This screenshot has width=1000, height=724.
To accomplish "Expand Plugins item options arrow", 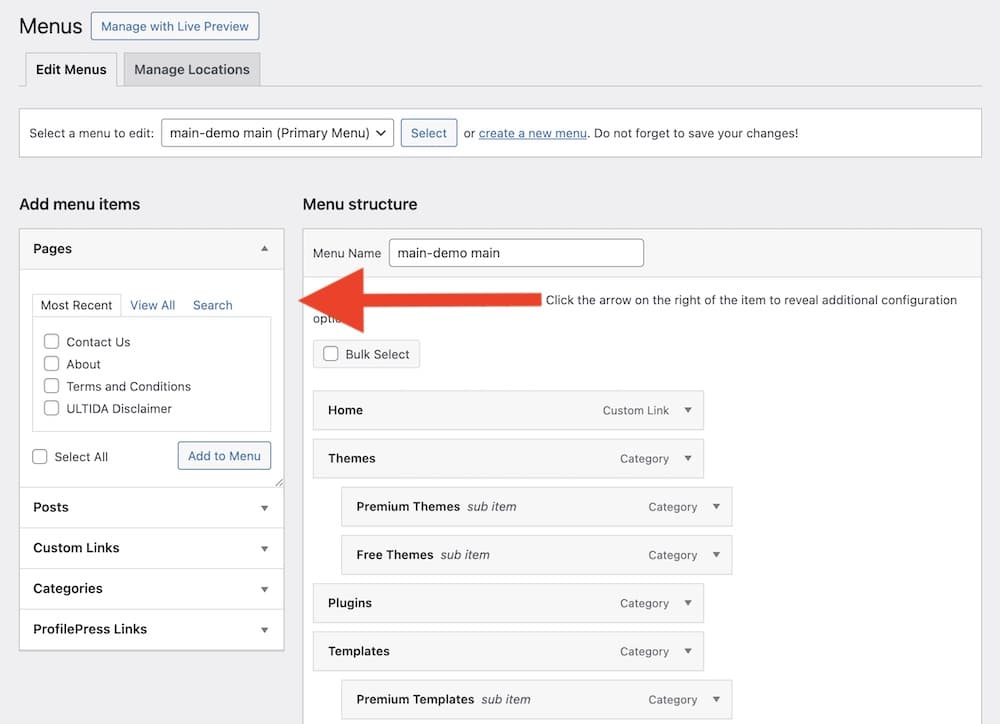I will 688,603.
